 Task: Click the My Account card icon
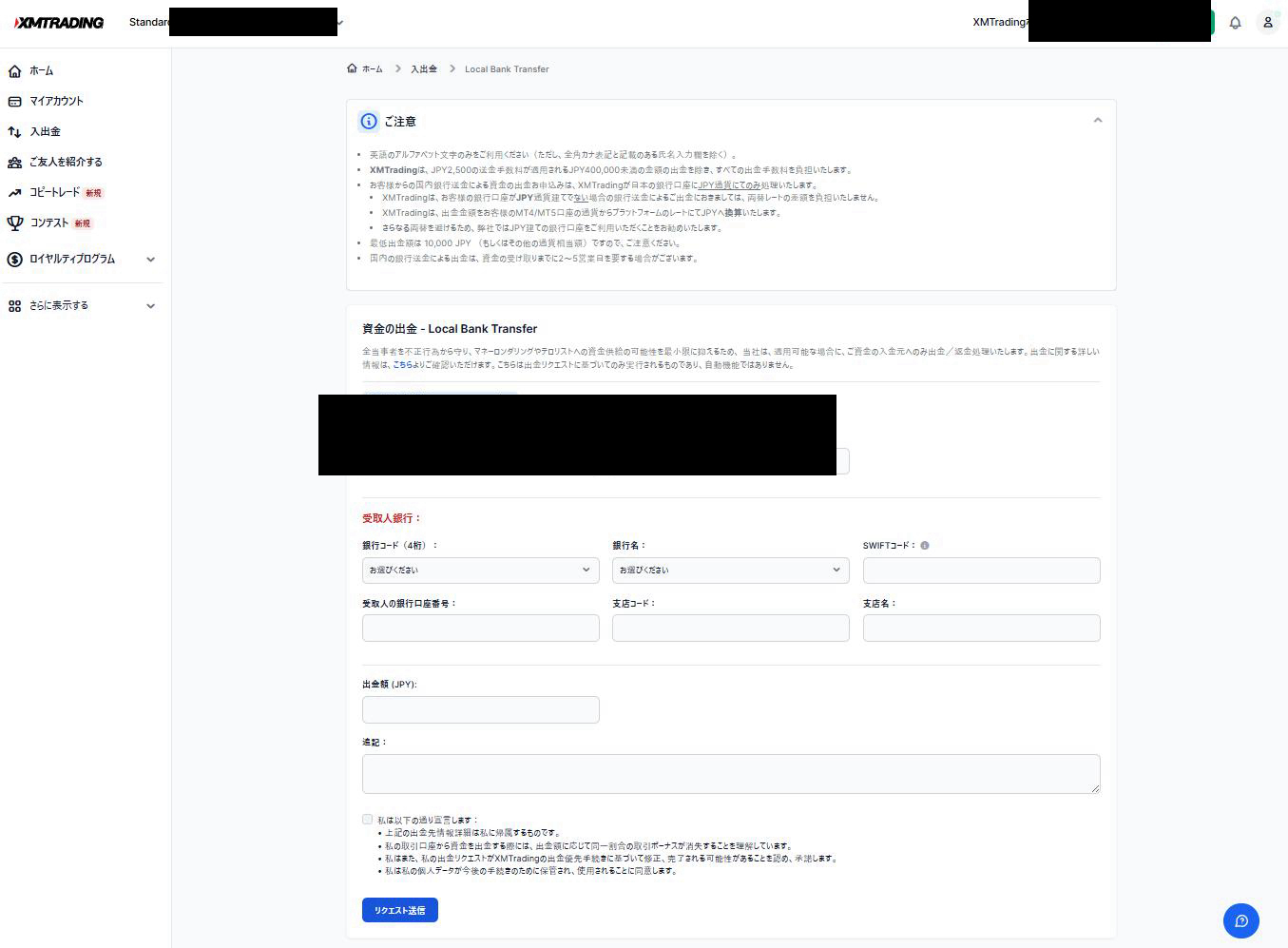pyautogui.click(x=14, y=101)
